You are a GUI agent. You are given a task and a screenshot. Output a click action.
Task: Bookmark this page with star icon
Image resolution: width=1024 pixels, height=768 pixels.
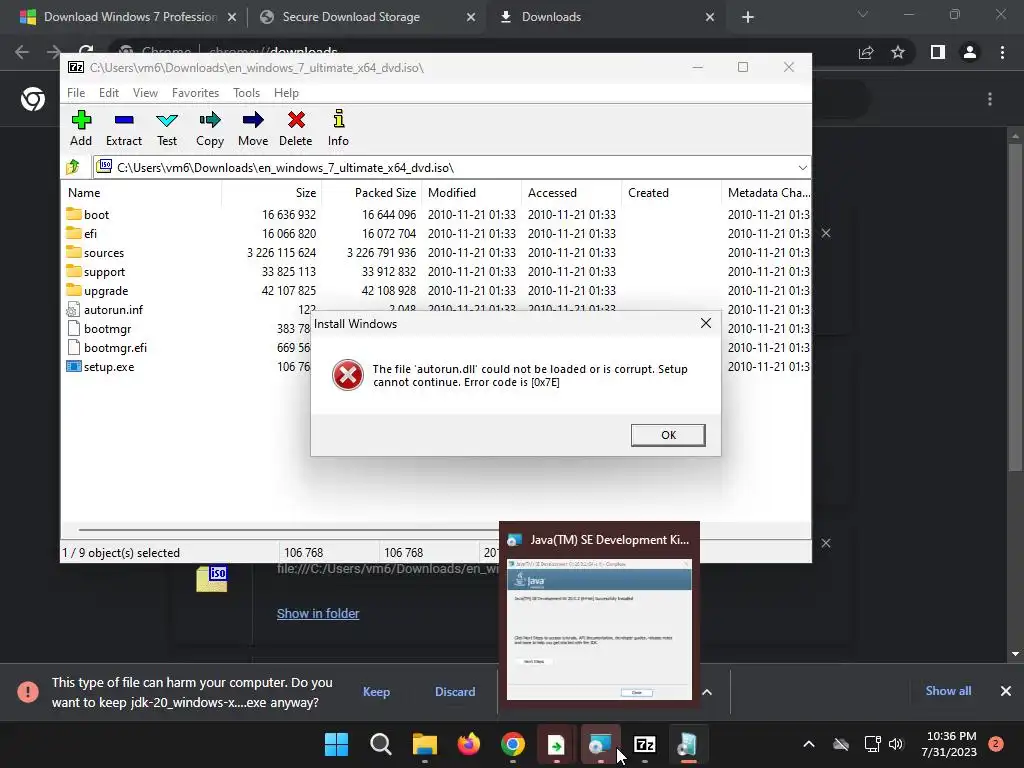(898, 52)
